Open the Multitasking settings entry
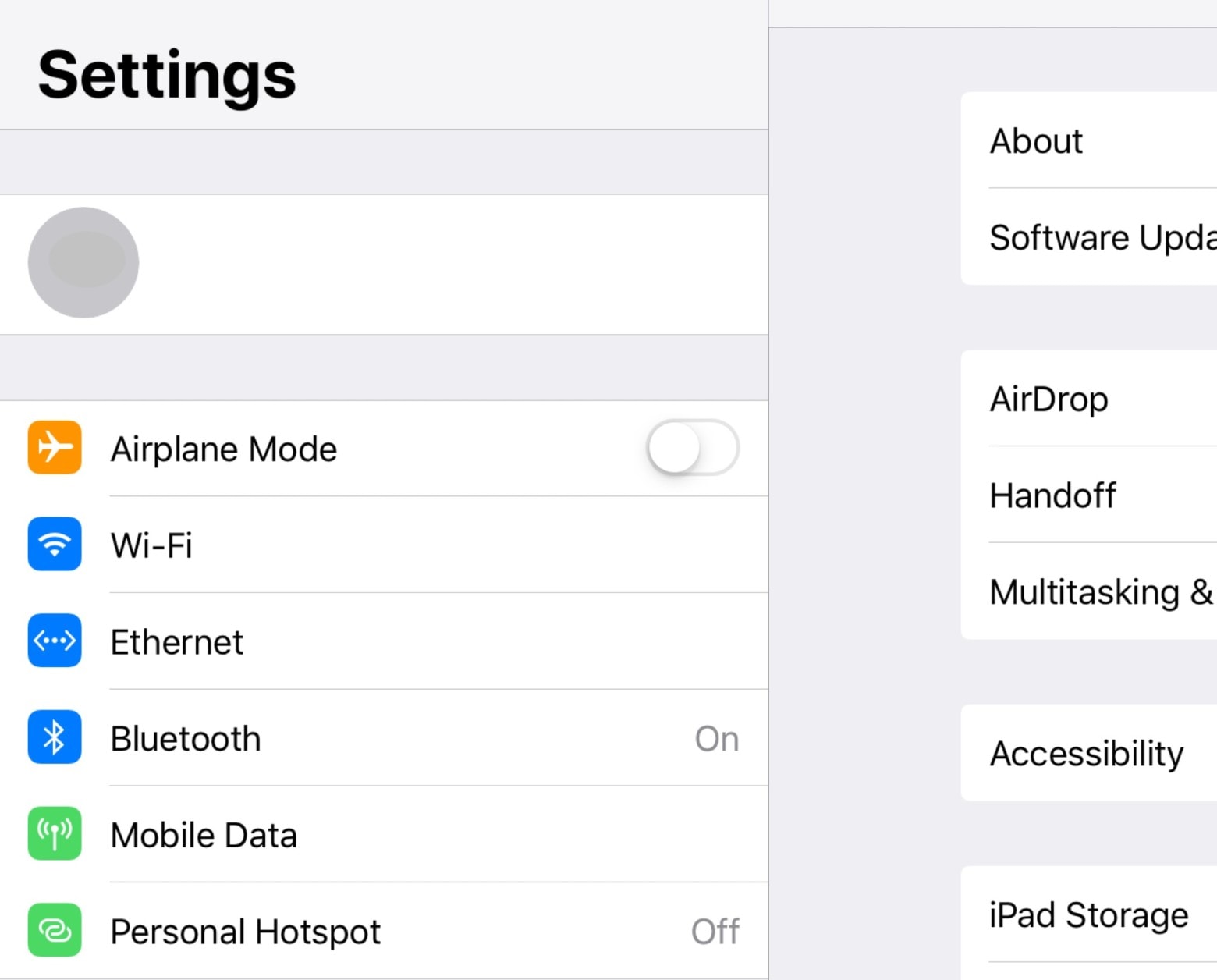 click(1092, 591)
